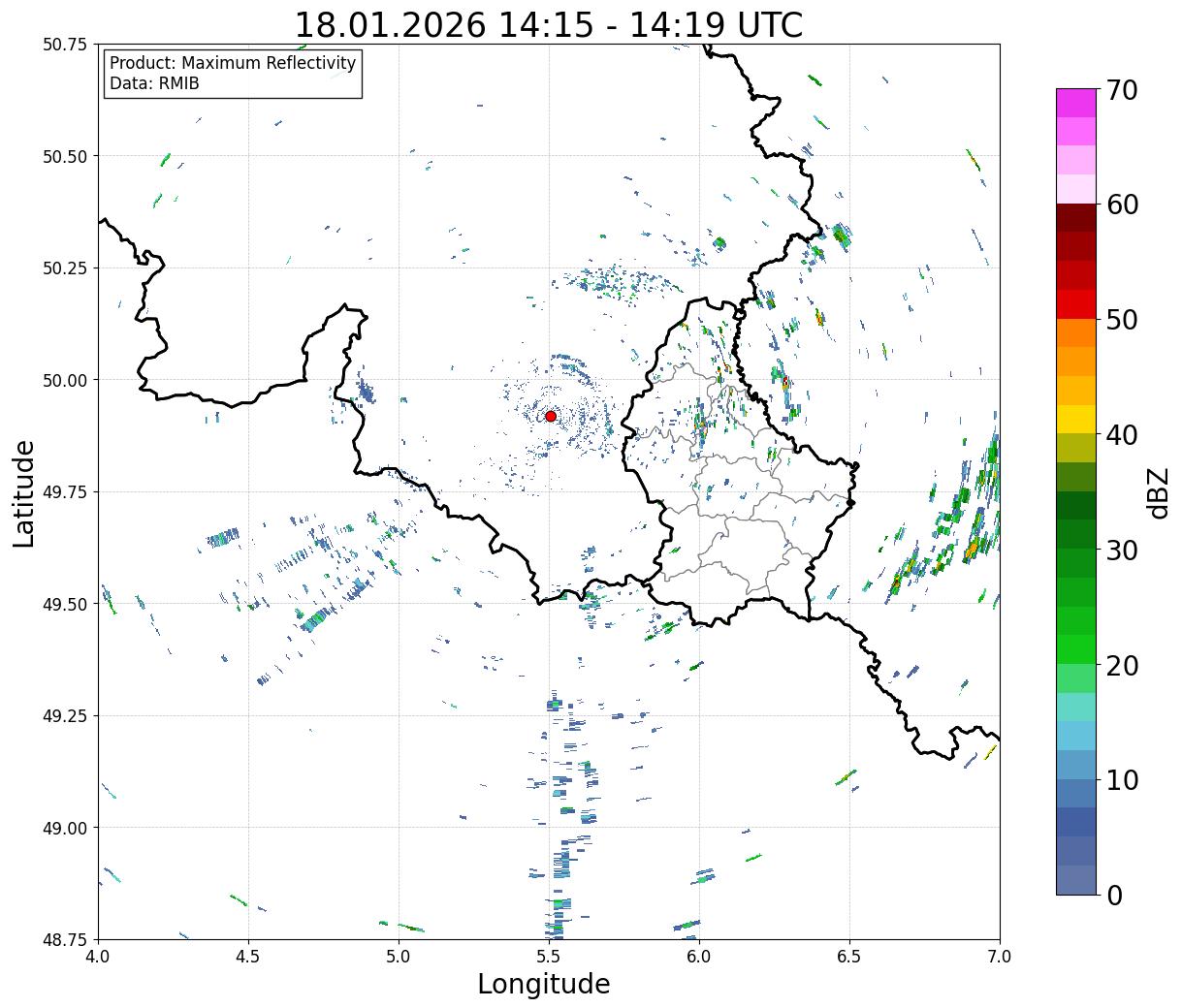The width and height of the screenshot is (1182, 1008).
Task: Click the longitude tick label 6.0
Action: tap(699, 957)
